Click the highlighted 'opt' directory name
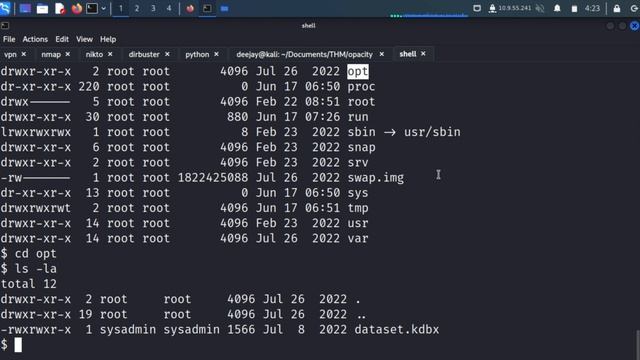 pos(358,71)
